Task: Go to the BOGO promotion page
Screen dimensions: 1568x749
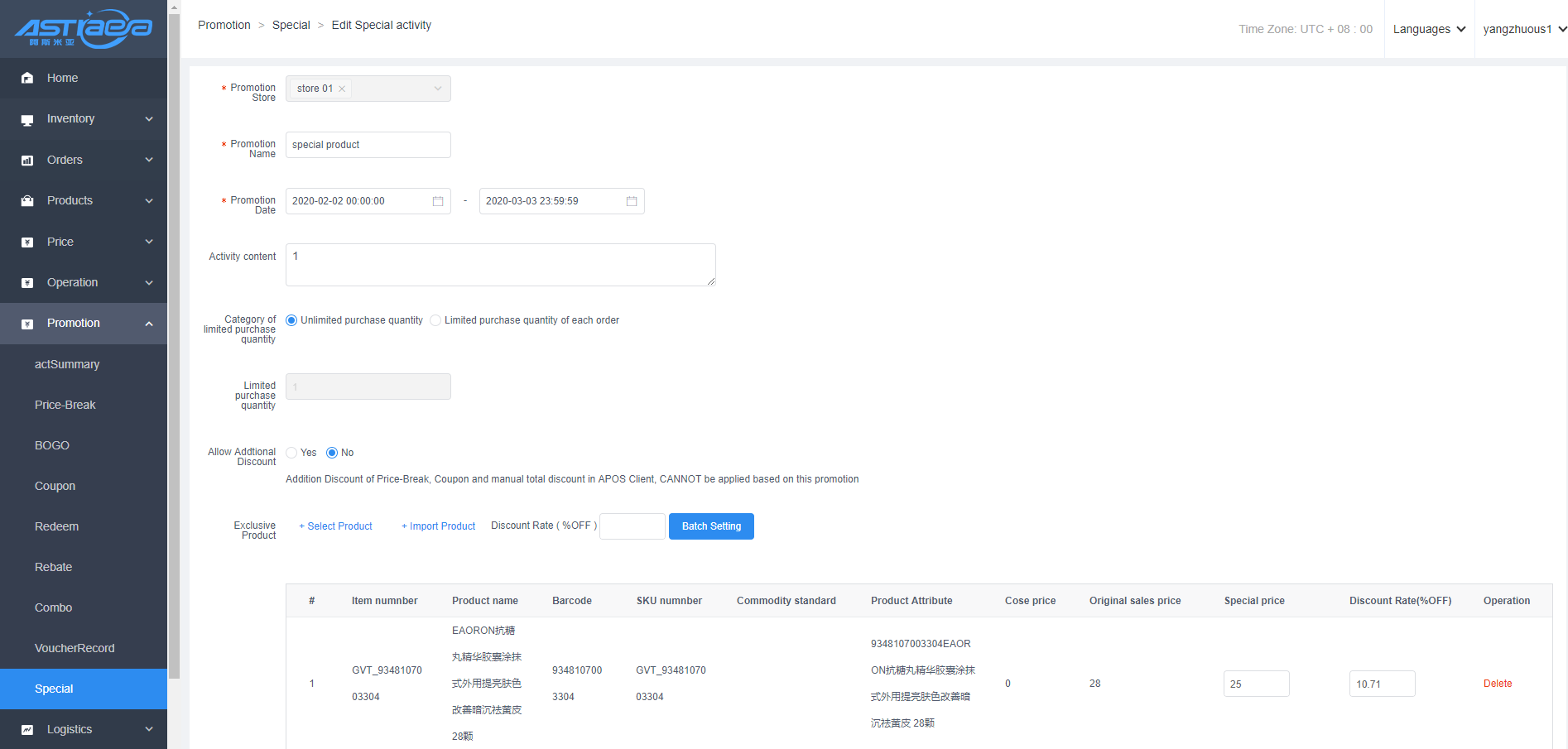Action: point(52,445)
